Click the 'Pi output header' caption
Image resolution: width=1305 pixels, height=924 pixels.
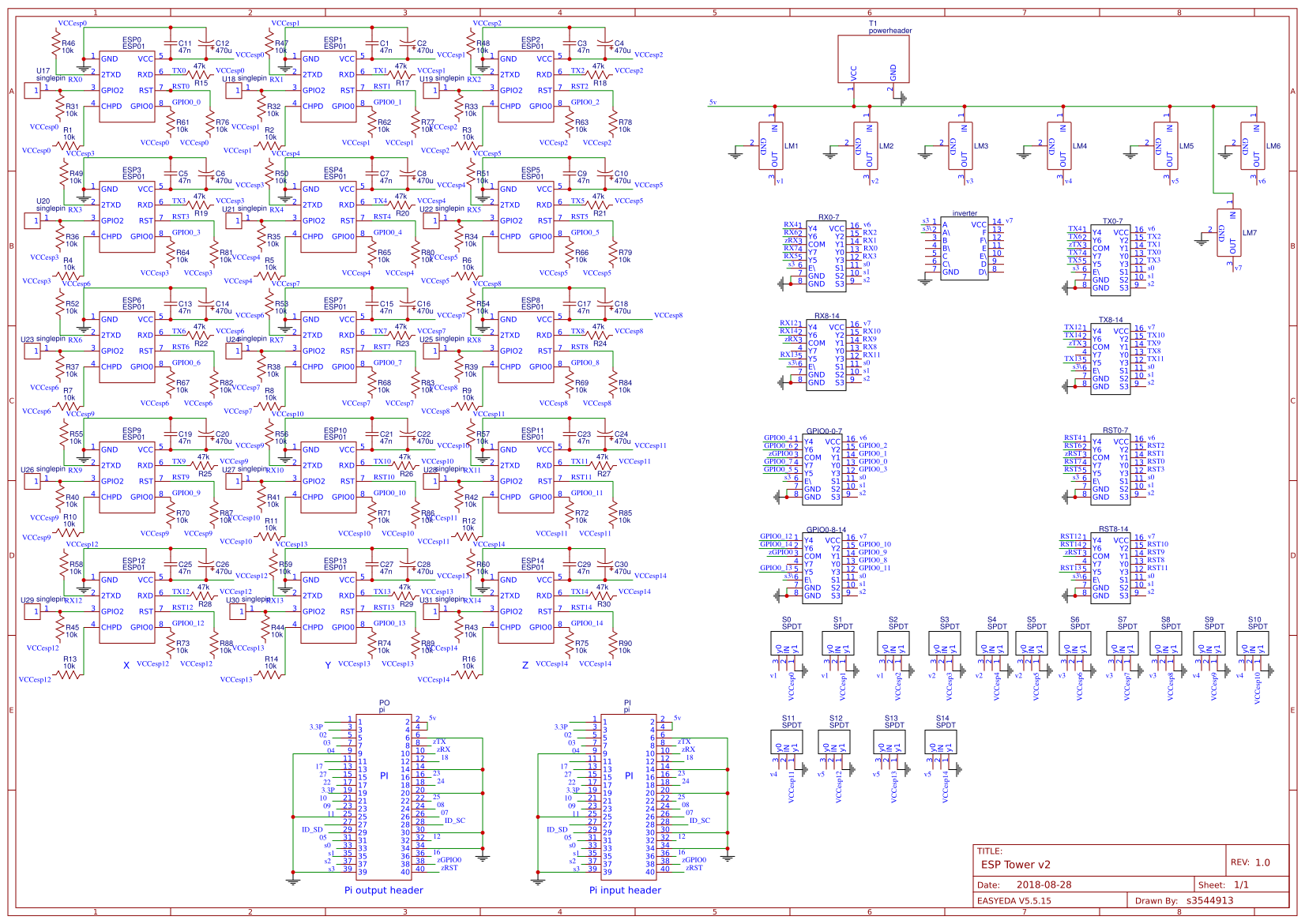click(384, 890)
